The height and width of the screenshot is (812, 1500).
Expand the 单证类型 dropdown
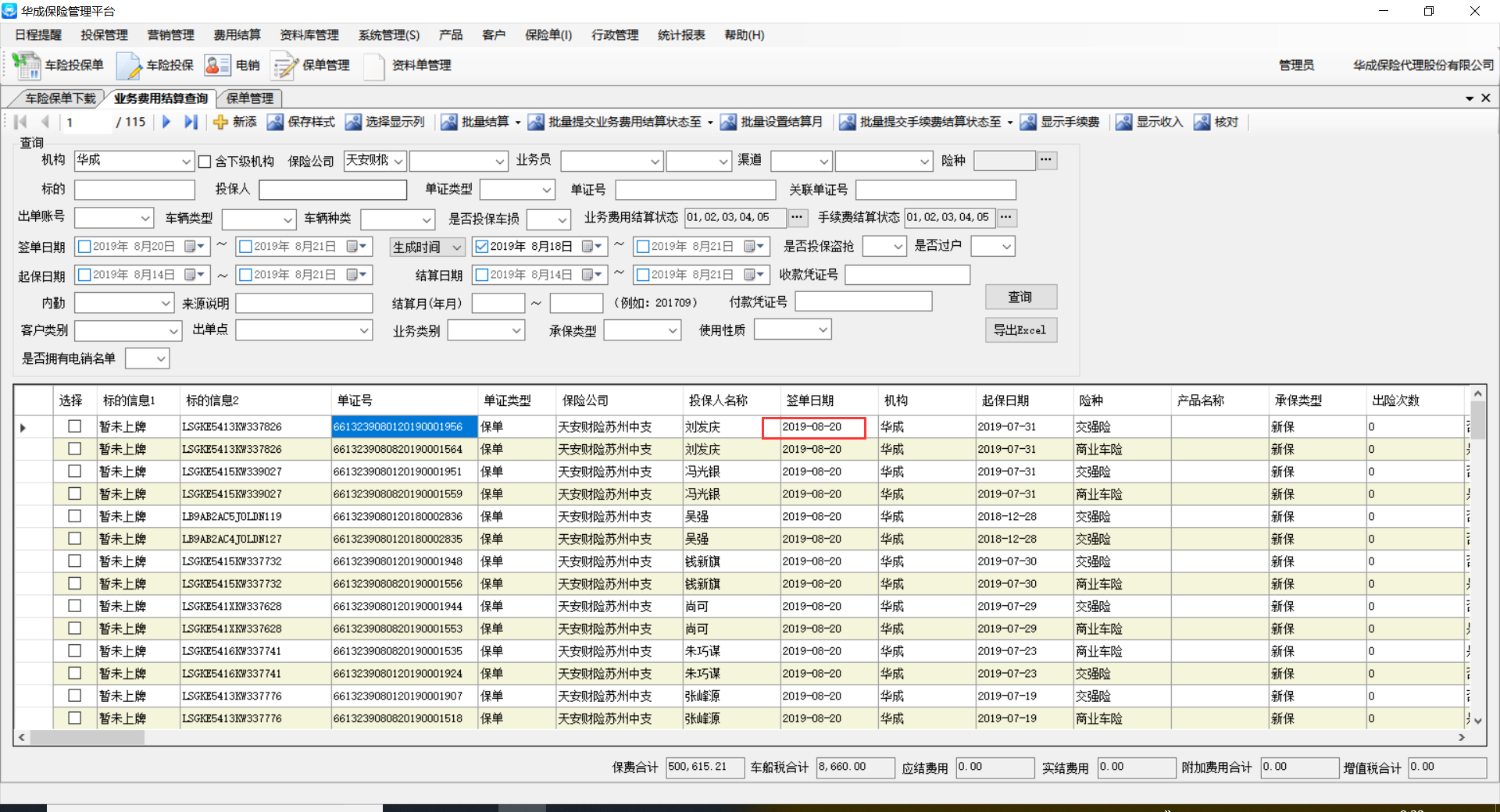(546, 190)
